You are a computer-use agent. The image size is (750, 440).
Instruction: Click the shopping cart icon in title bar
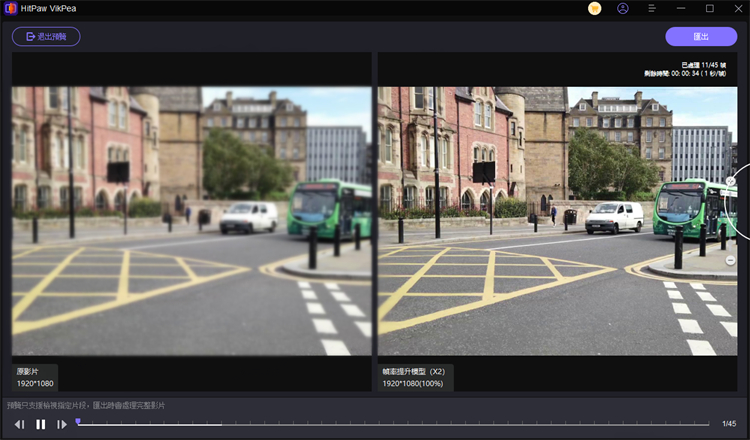(595, 8)
